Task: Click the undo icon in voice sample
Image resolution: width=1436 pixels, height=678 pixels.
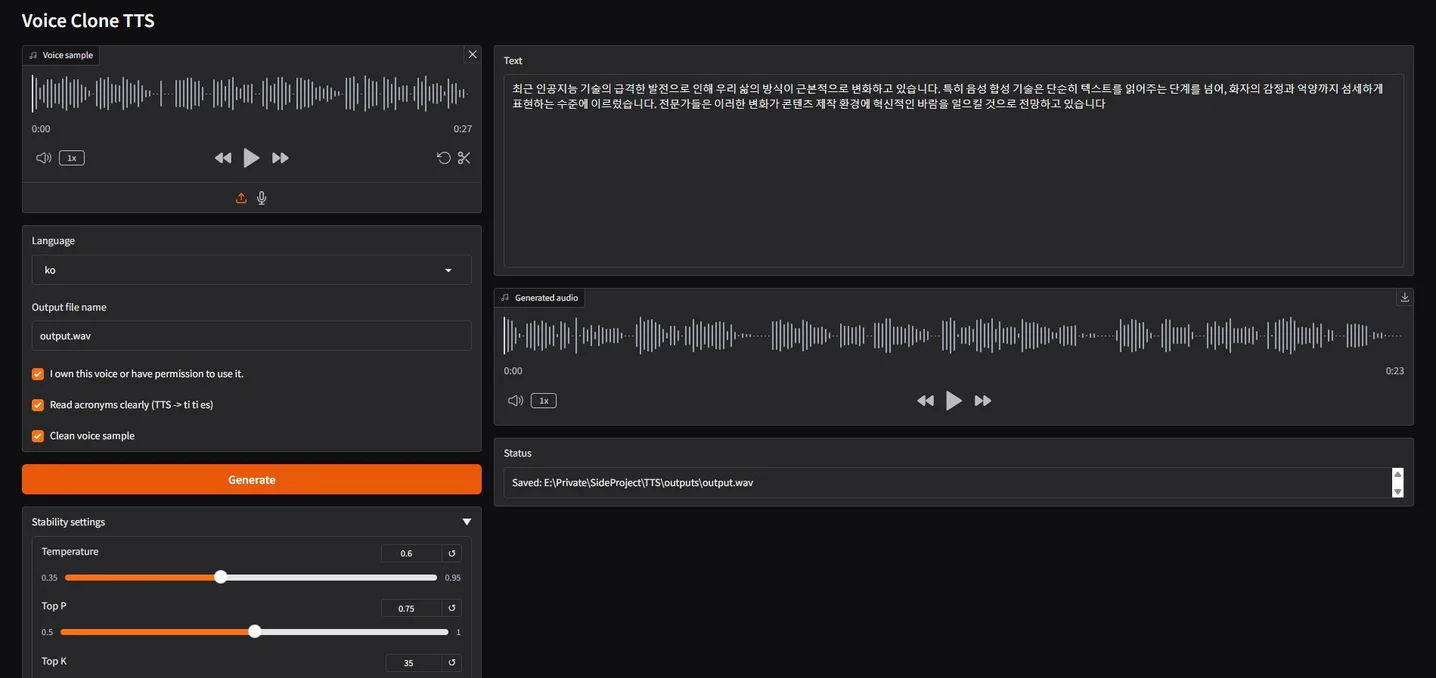Action: [444, 158]
